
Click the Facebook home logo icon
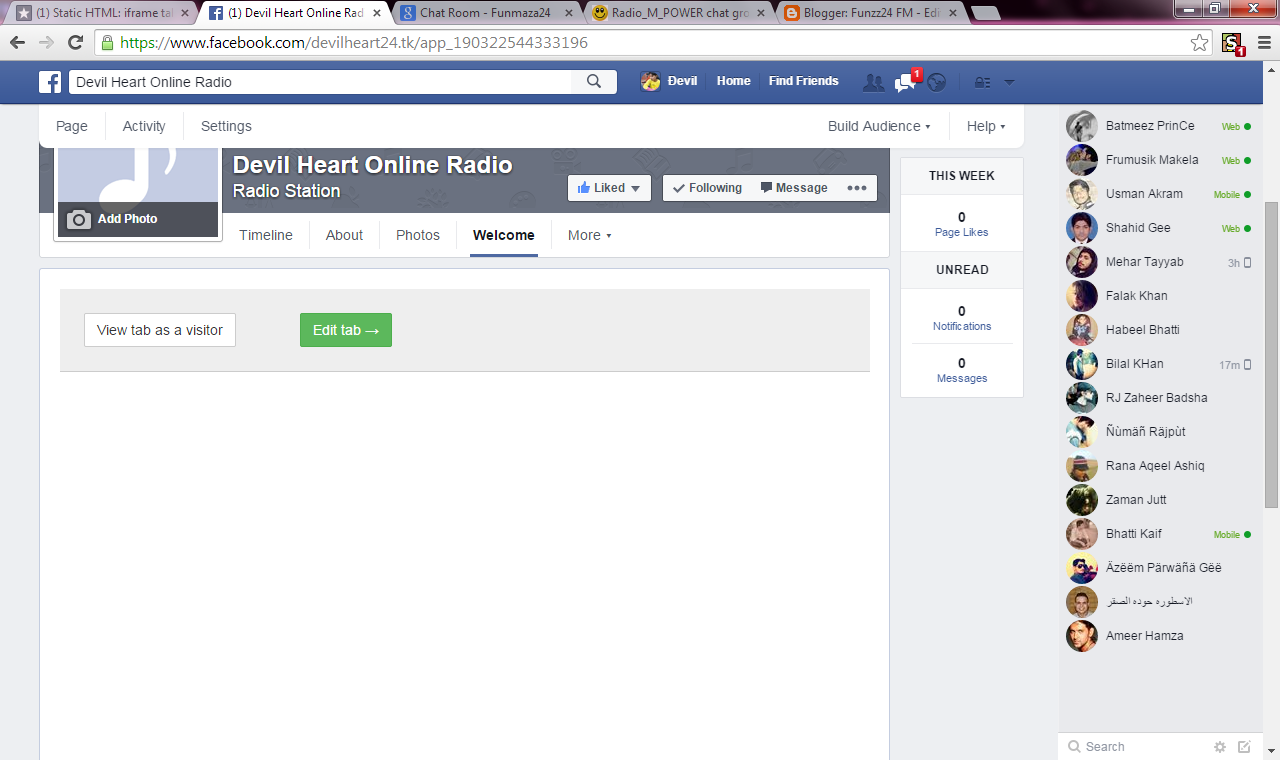click(49, 81)
